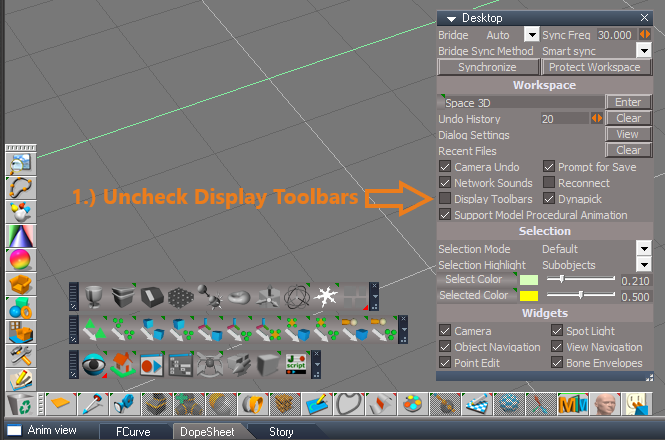Expand the Selection Mode dropdown
The image size is (665, 440).
pos(644,249)
